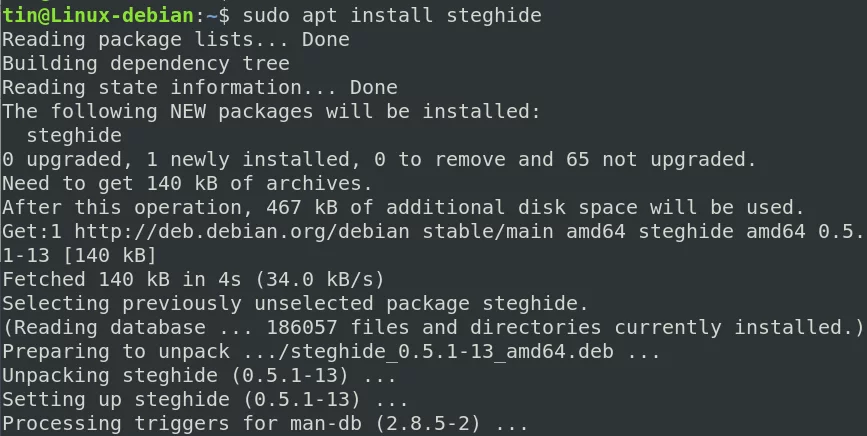Click the 'sudo apt install steghide' command
This screenshot has width=867, height=436.
[392, 15]
